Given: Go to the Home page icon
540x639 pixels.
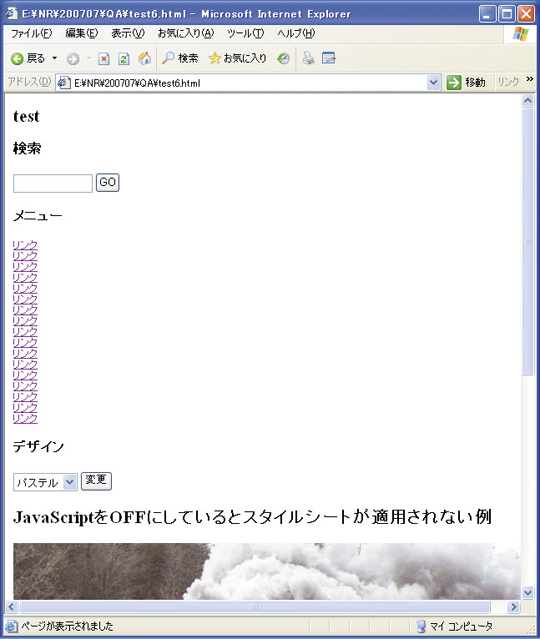Looking at the screenshot, I should click(x=144, y=59).
